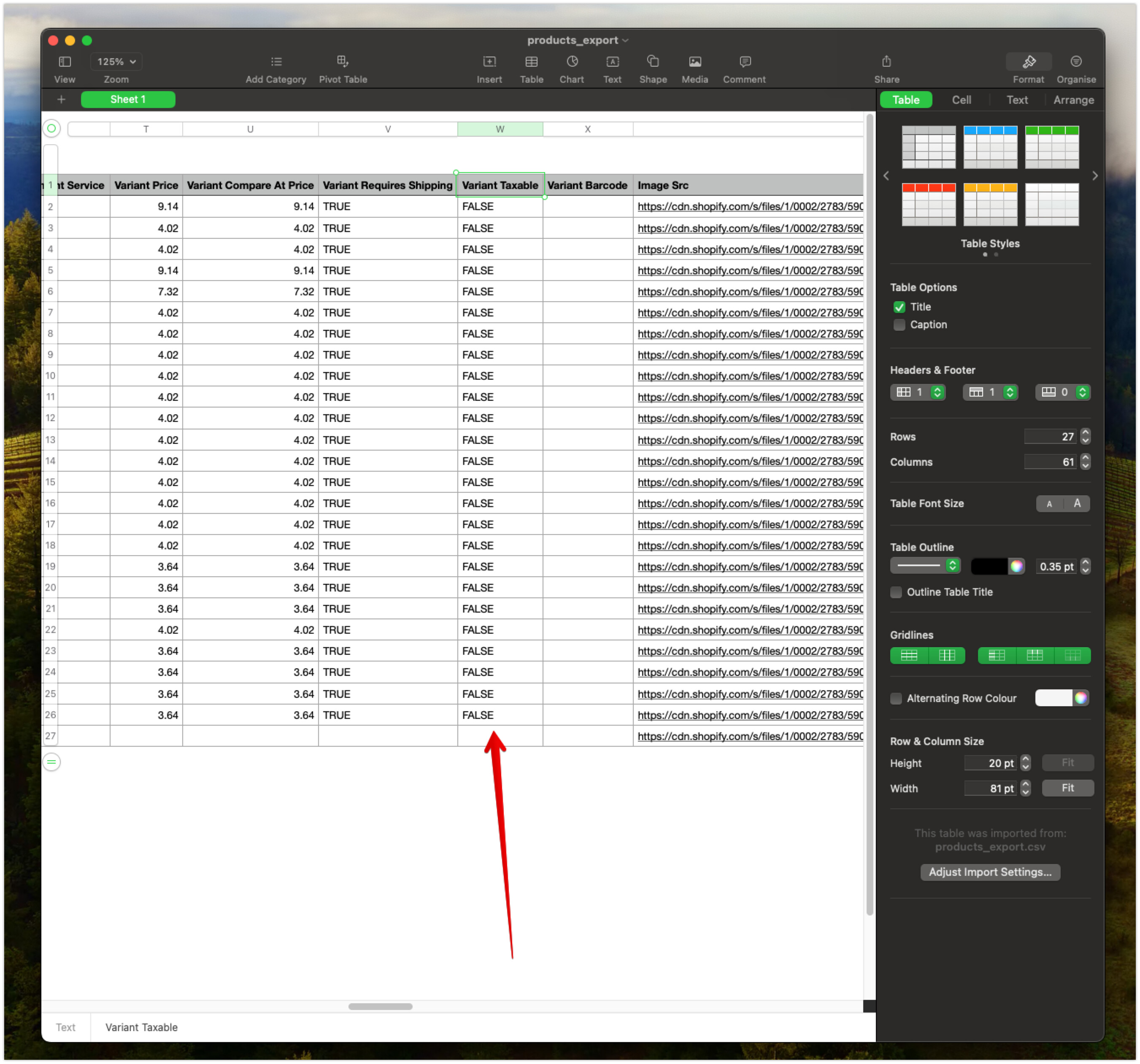The height and width of the screenshot is (1064, 1140).
Task: Enable Alternating Row Colour checkbox
Action: [896, 698]
